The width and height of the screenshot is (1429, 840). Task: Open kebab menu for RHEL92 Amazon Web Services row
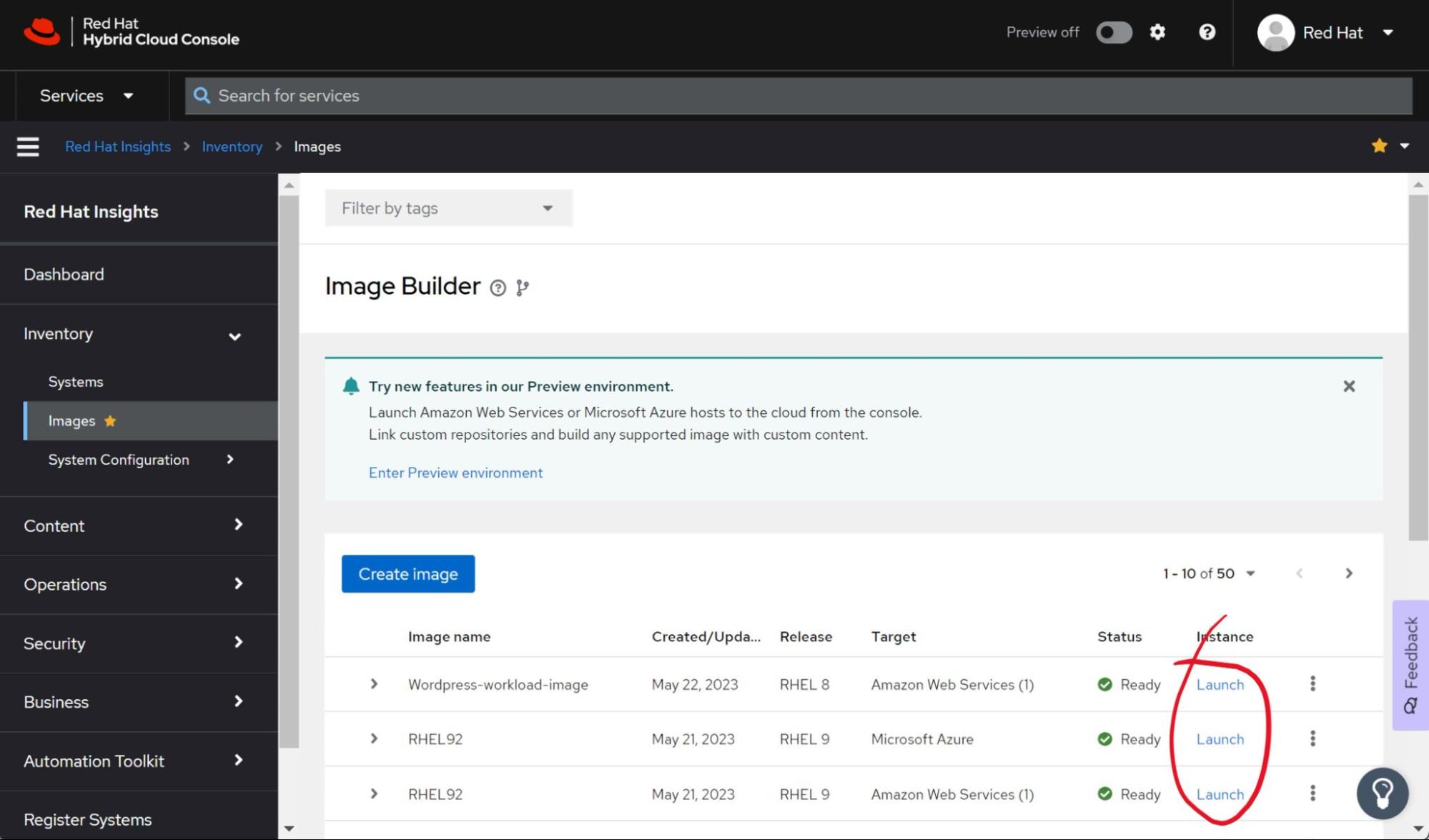click(x=1312, y=793)
